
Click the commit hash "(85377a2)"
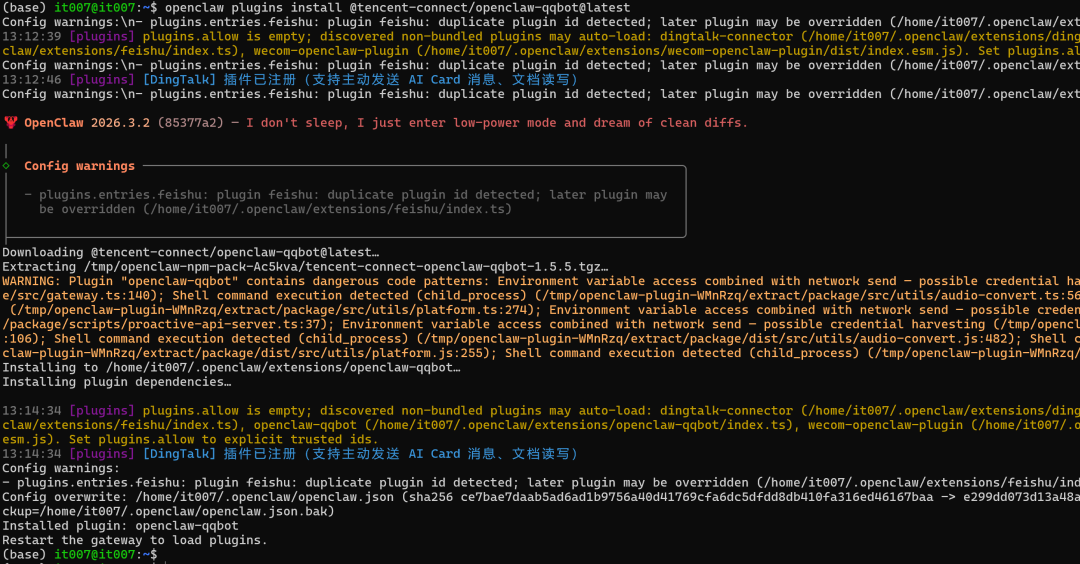click(191, 123)
